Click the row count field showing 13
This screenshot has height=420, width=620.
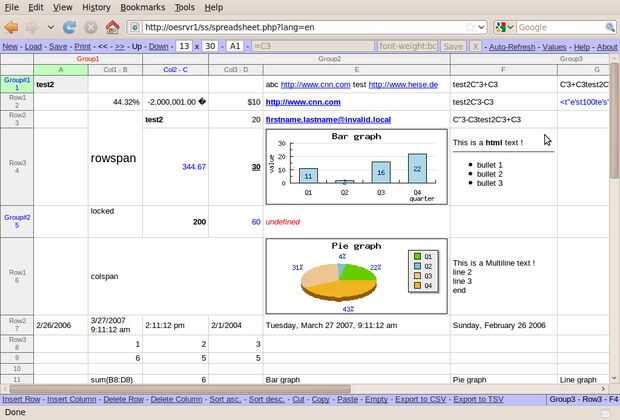pyautogui.click(x=184, y=46)
